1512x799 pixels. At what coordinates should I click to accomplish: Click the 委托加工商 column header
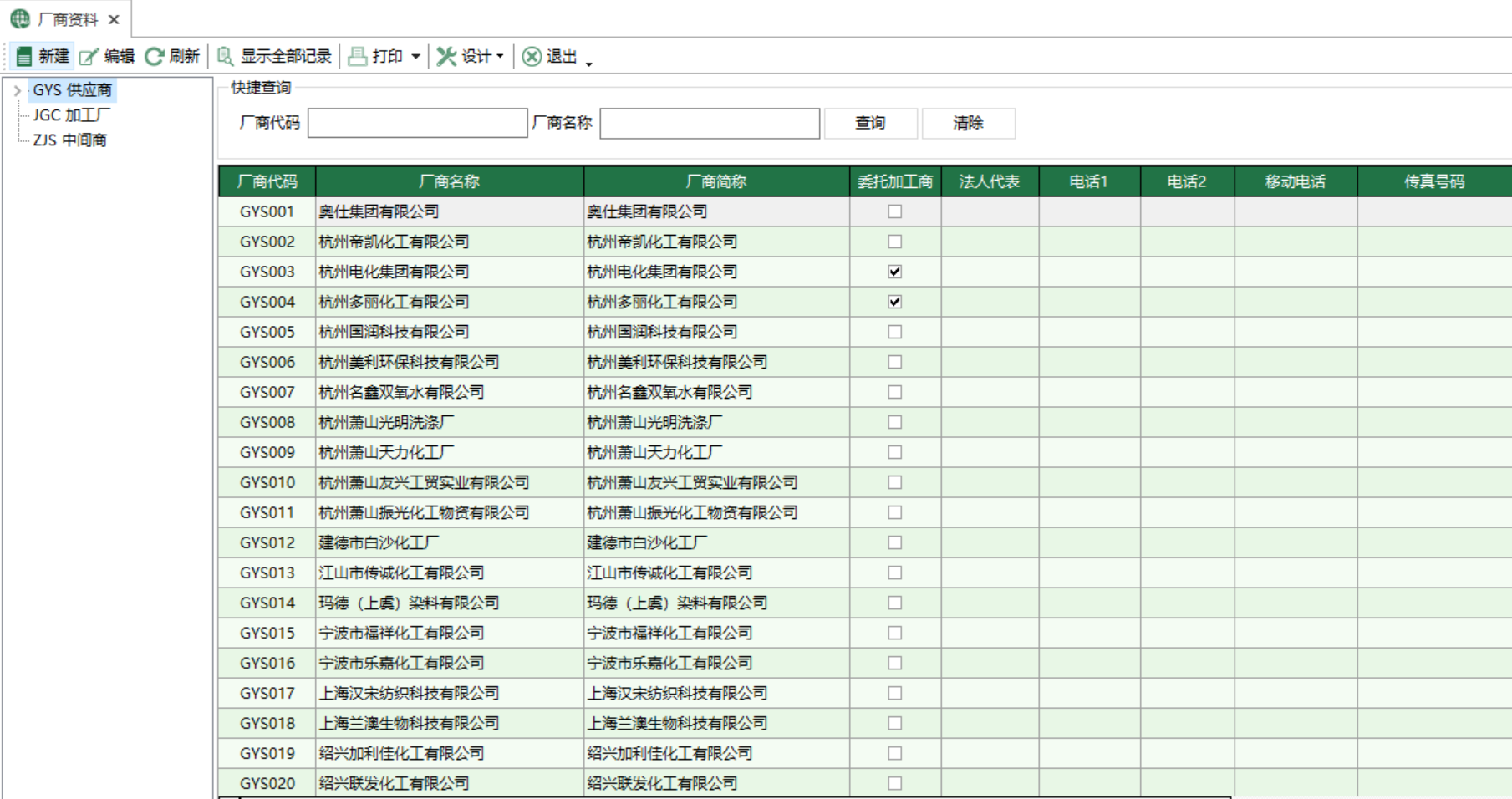pos(895,181)
